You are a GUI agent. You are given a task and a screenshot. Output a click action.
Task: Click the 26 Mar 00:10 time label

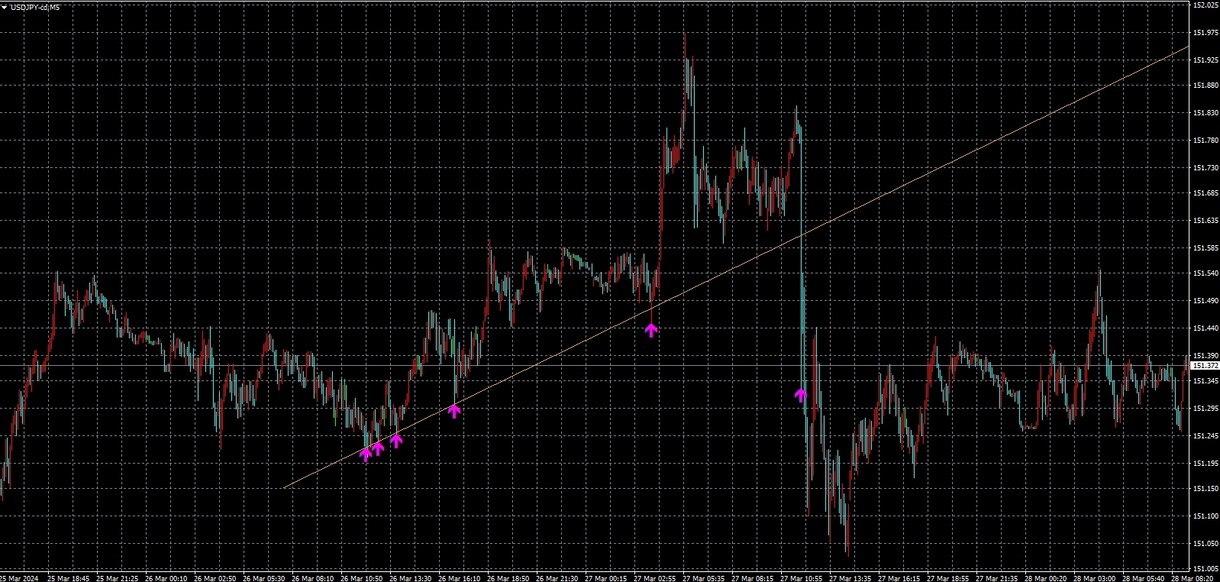click(x=166, y=577)
